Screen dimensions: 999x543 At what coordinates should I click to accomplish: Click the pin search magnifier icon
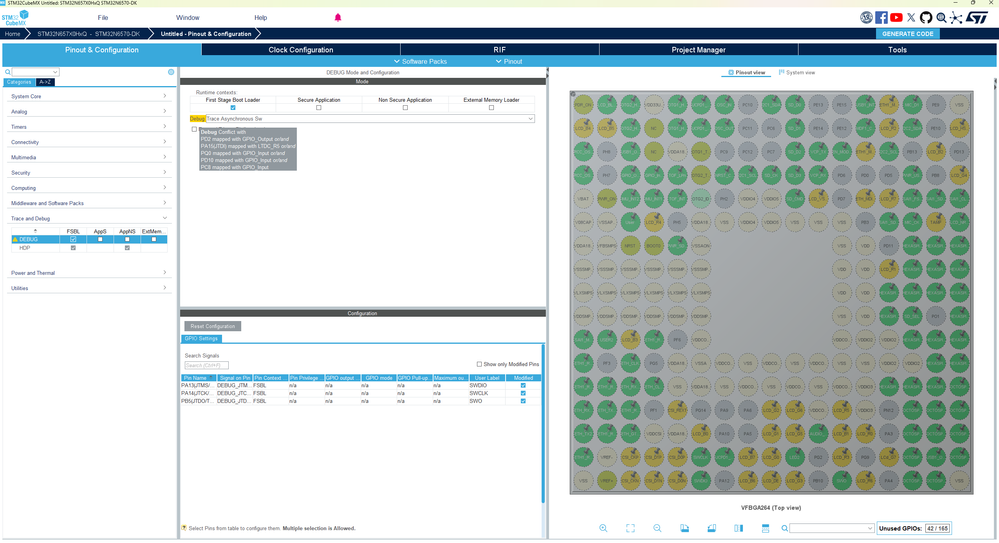(x=784, y=528)
